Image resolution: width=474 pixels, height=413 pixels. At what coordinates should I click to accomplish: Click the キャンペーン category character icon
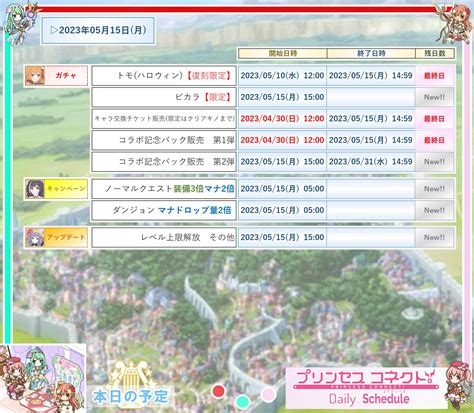tap(35, 189)
